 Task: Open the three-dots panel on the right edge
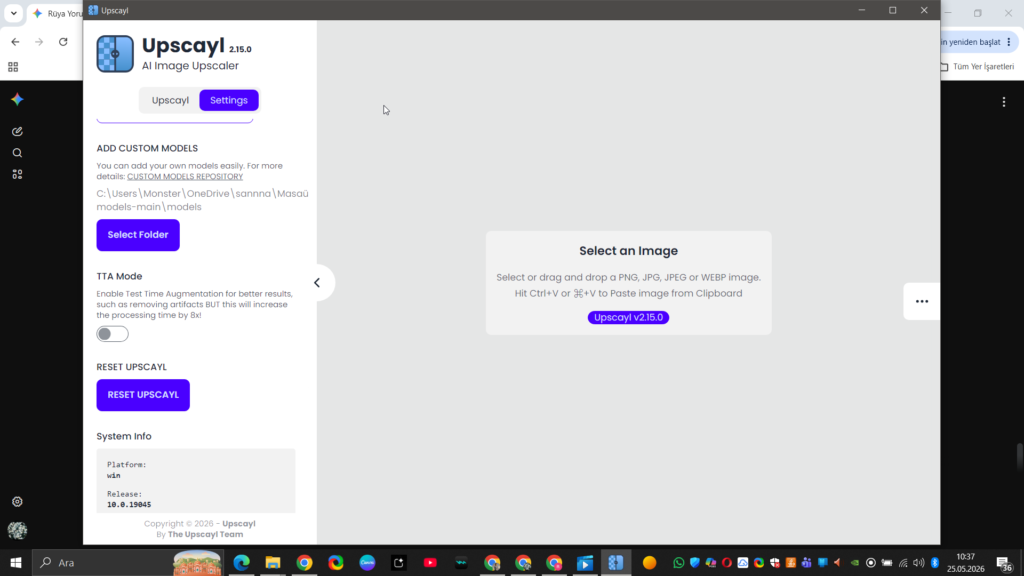click(921, 301)
